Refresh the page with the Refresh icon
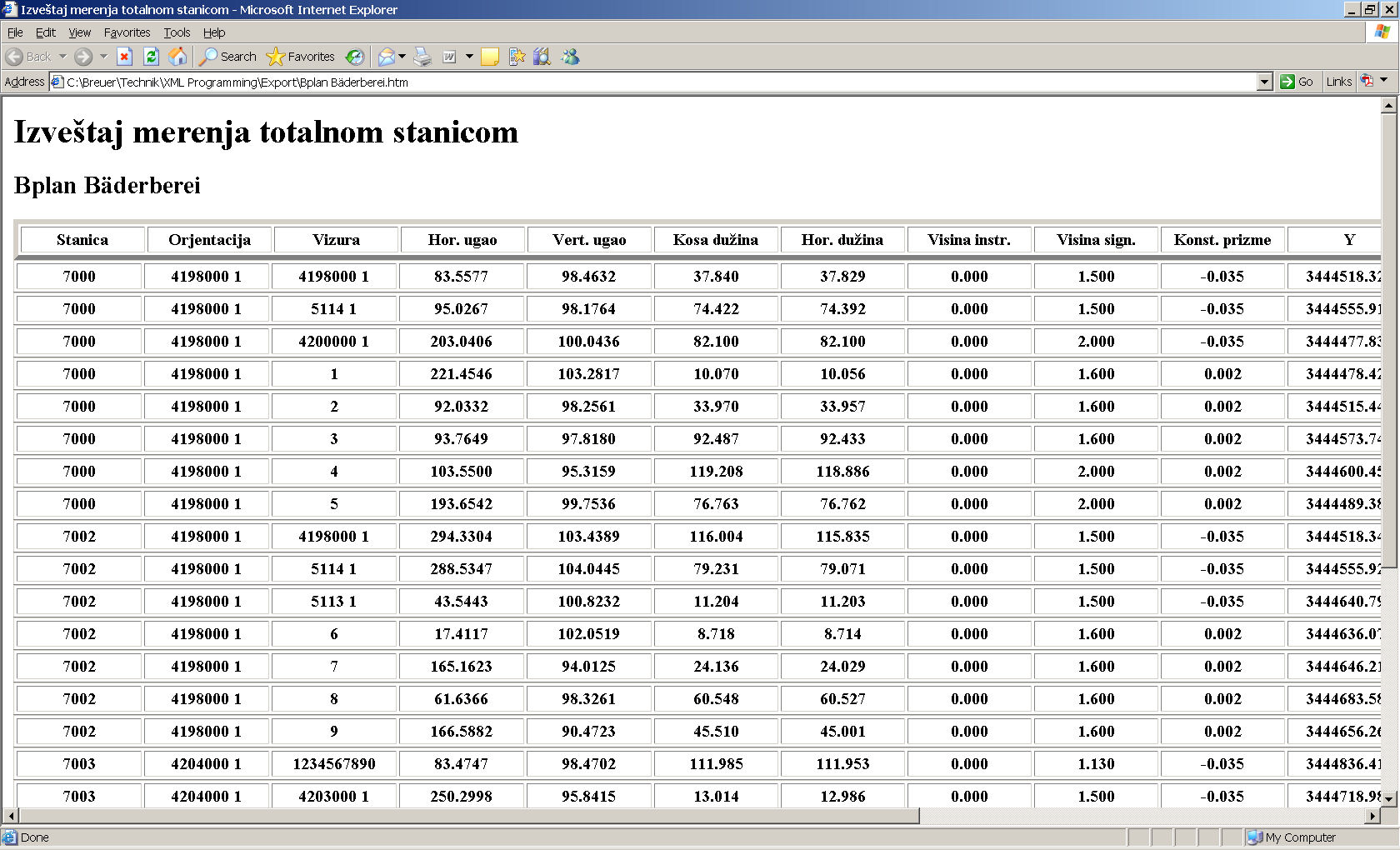The width and height of the screenshot is (1400, 850). (x=151, y=57)
